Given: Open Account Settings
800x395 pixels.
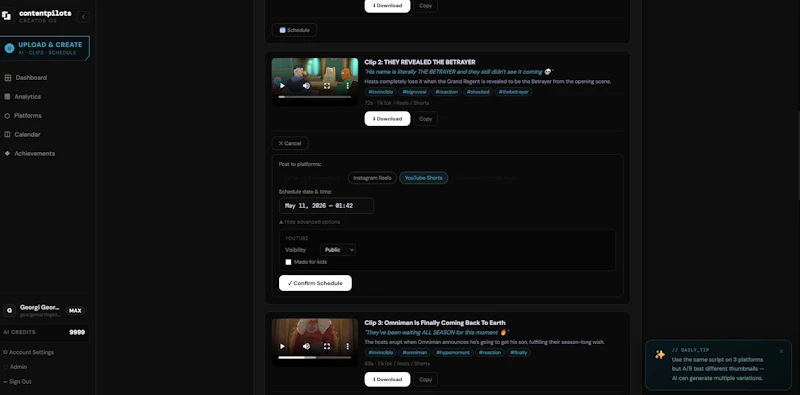Looking at the screenshot, I should 29,352.
